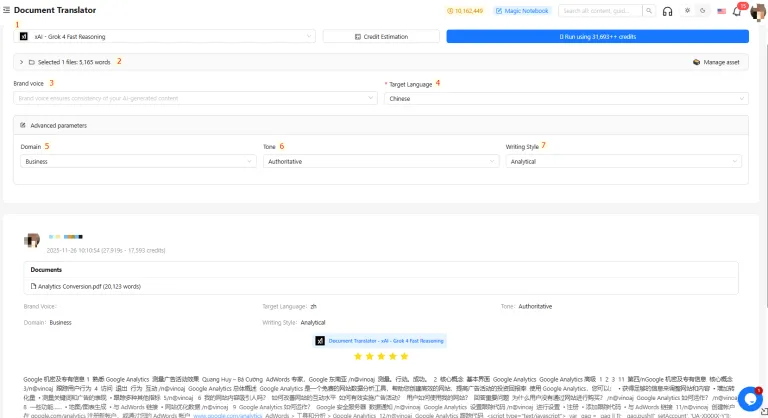
Task: Change language via US flag icon
Action: [x=721, y=11]
